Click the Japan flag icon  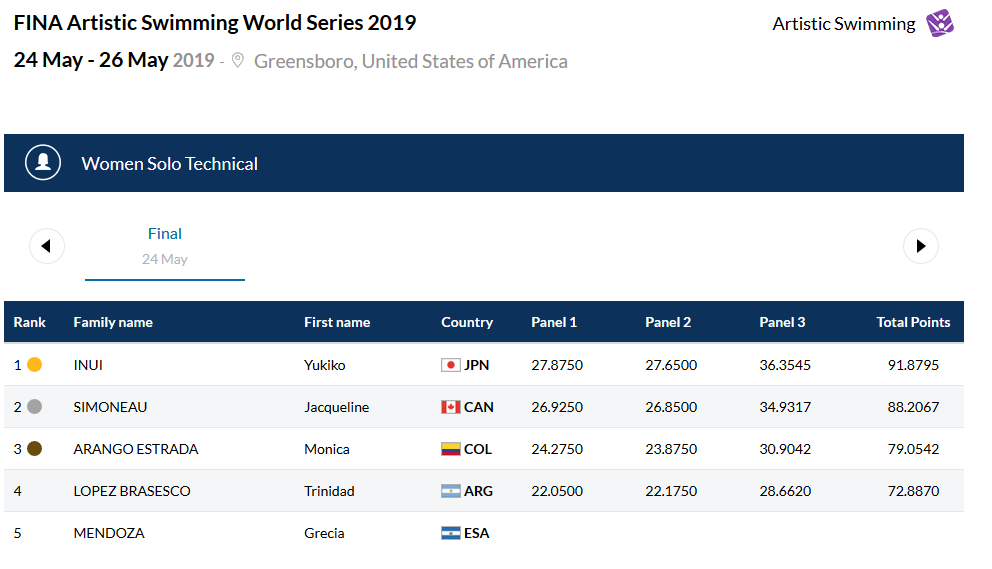pyautogui.click(x=451, y=365)
